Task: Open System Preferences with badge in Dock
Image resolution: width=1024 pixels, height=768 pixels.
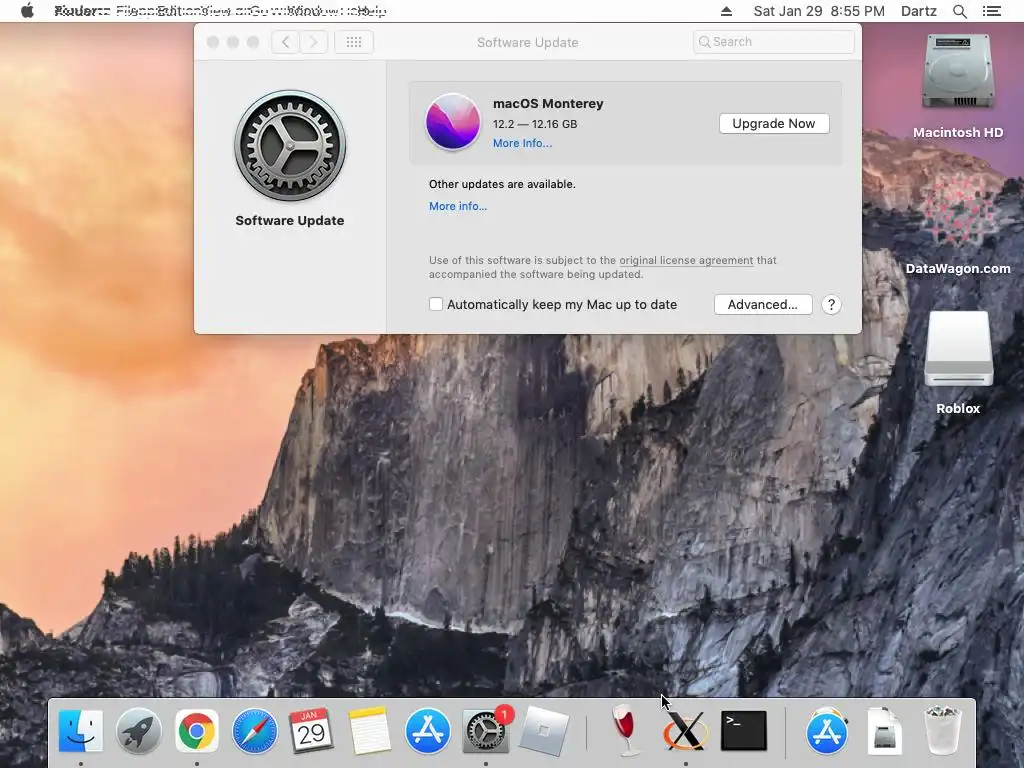Action: pyautogui.click(x=486, y=731)
